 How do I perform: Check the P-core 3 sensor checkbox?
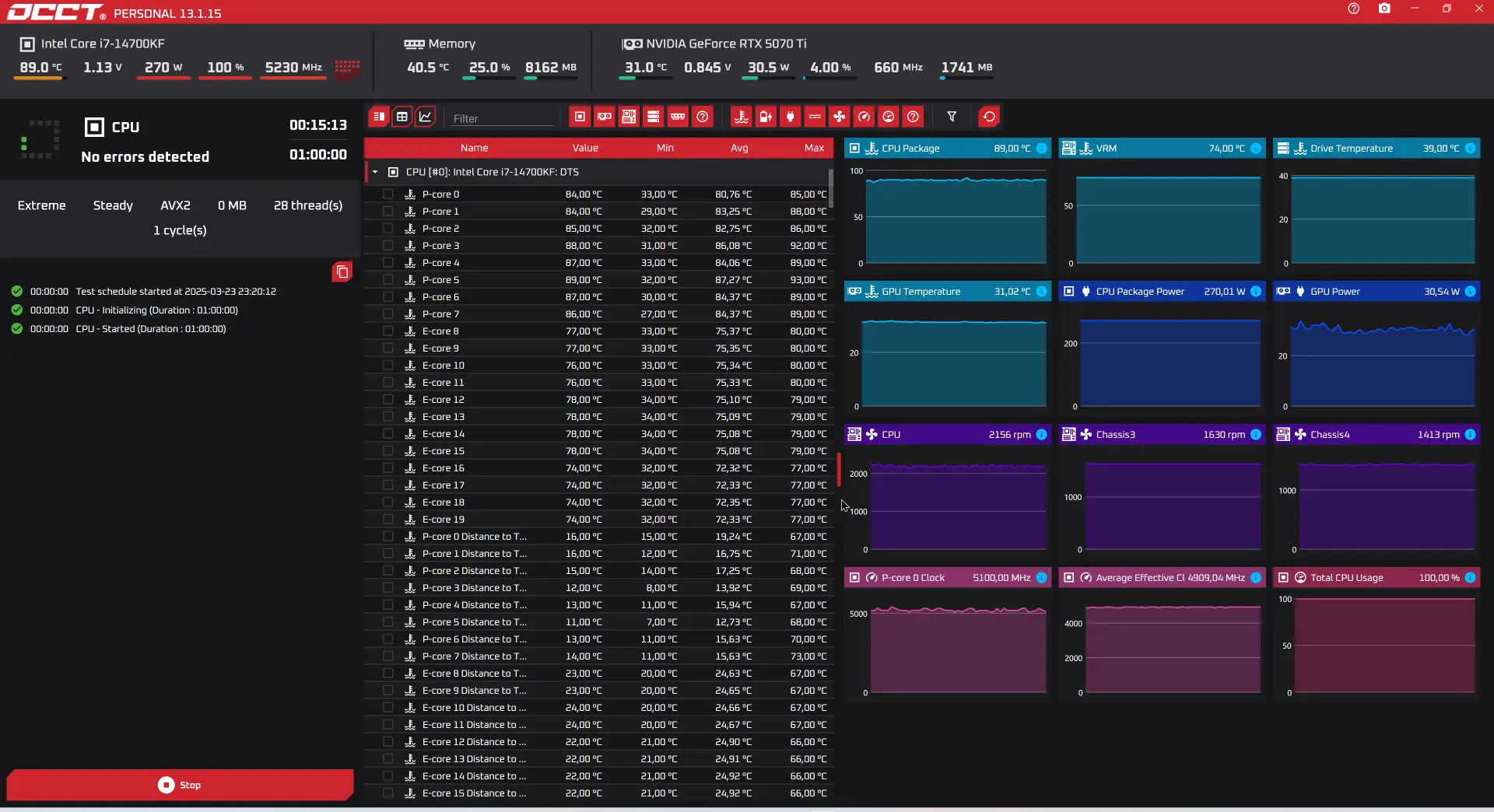[x=388, y=246]
